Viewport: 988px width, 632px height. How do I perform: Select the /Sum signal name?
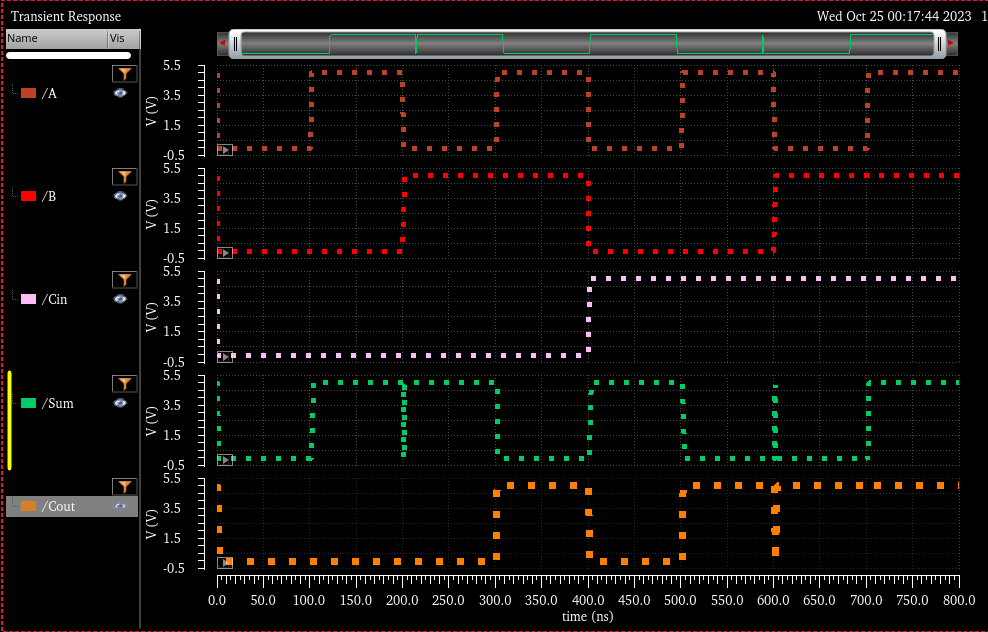tap(57, 403)
